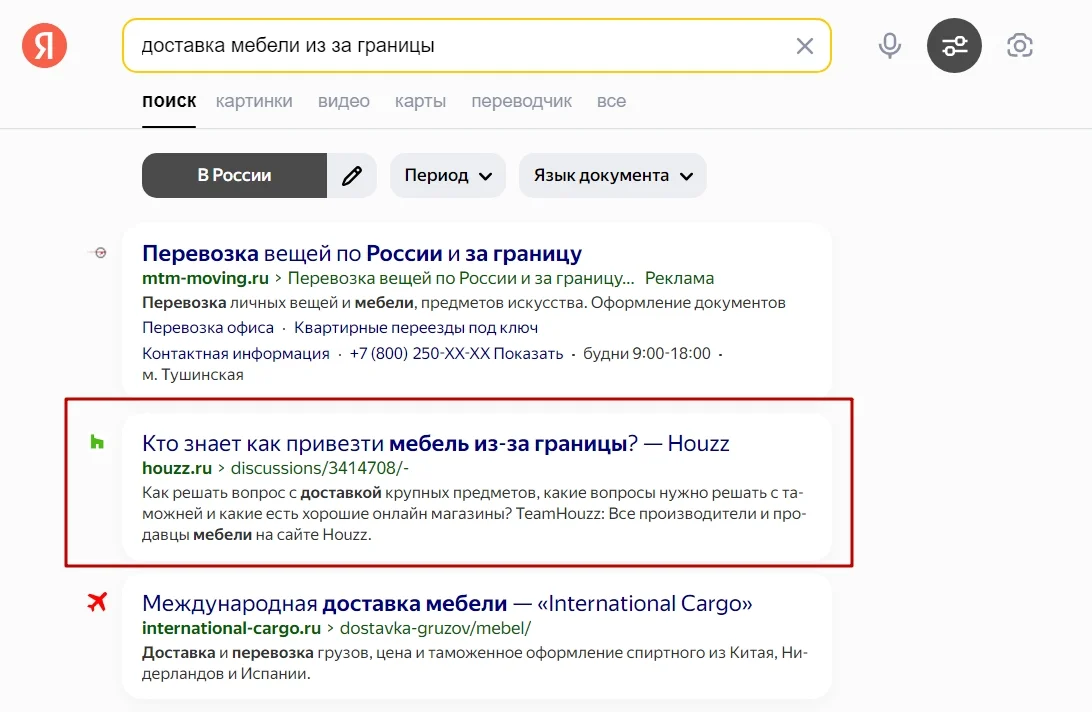Click the pencil edit region icon
Screen dimensions: 1092x712
coord(352,176)
